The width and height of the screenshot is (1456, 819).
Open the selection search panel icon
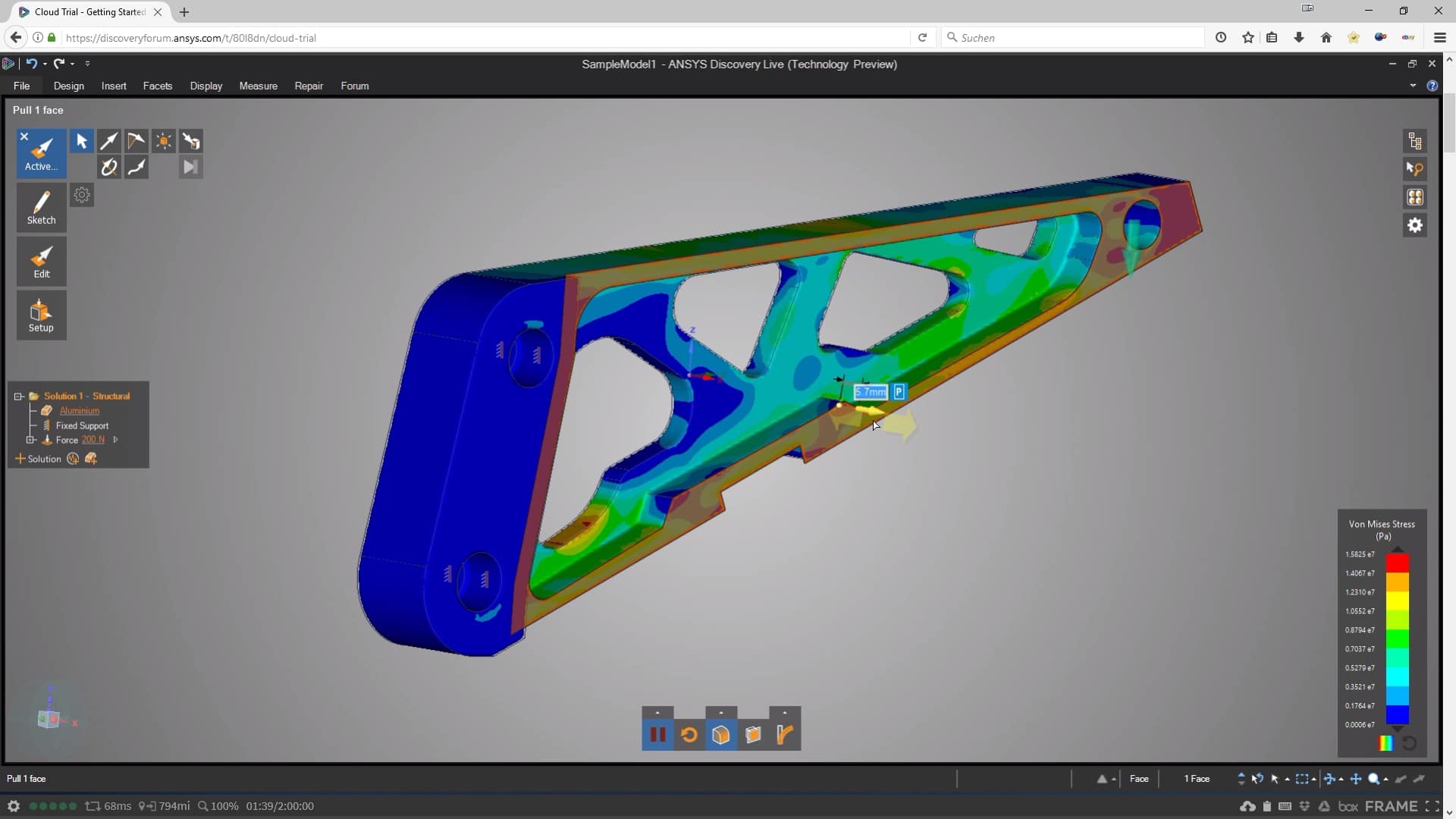[1415, 169]
